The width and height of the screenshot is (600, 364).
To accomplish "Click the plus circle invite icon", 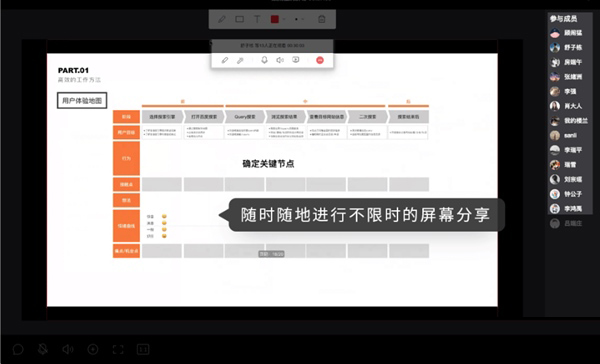I will pos(93,349).
